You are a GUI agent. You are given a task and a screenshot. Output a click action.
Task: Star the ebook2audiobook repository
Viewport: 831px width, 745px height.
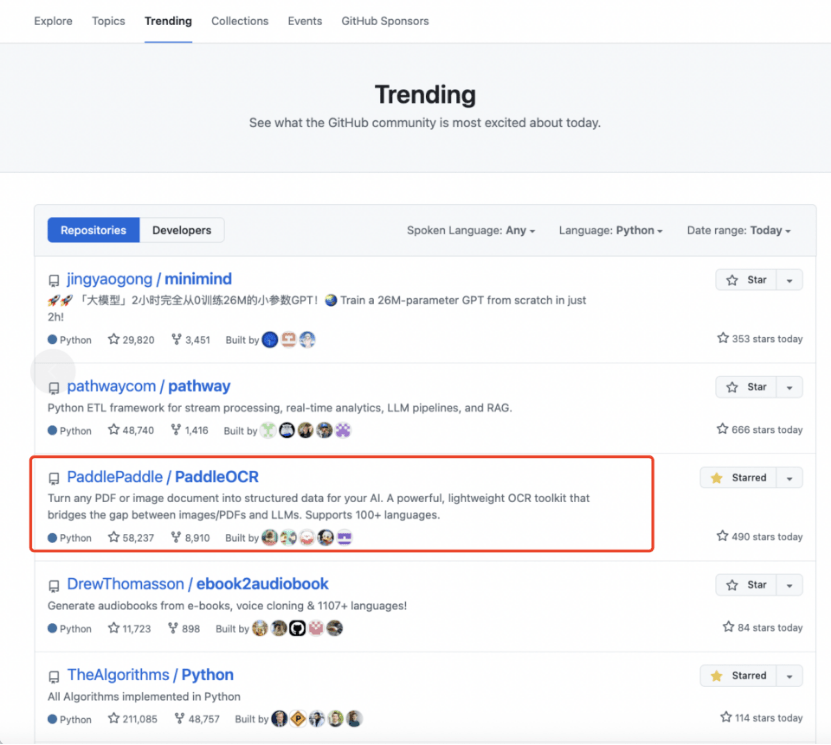pyautogui.click(x=746, y=584)
